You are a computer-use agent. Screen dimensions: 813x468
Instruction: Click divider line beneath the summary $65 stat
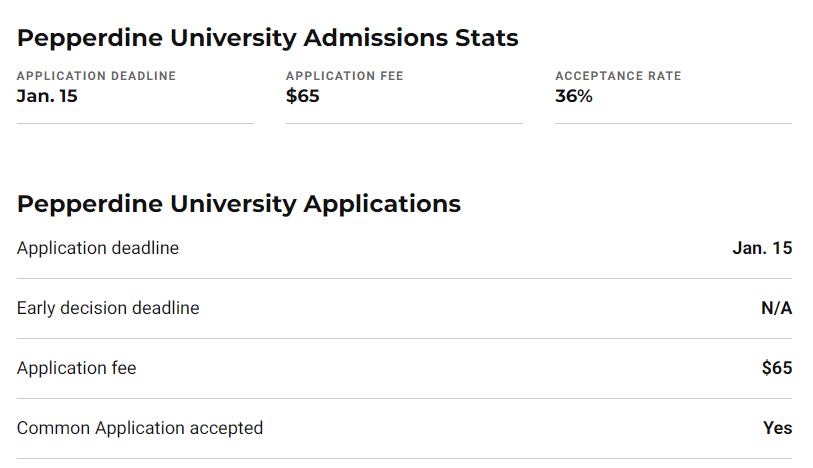tap(404, 123)
